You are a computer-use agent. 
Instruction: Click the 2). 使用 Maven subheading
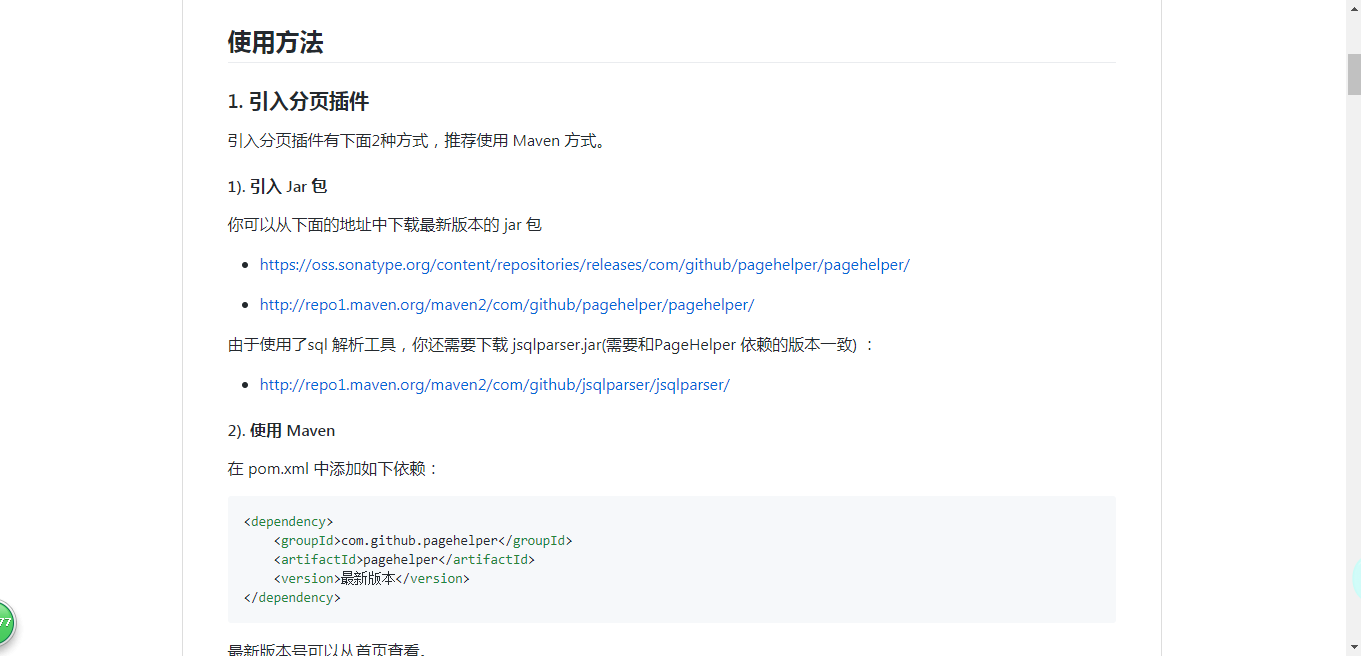[281, 430]
